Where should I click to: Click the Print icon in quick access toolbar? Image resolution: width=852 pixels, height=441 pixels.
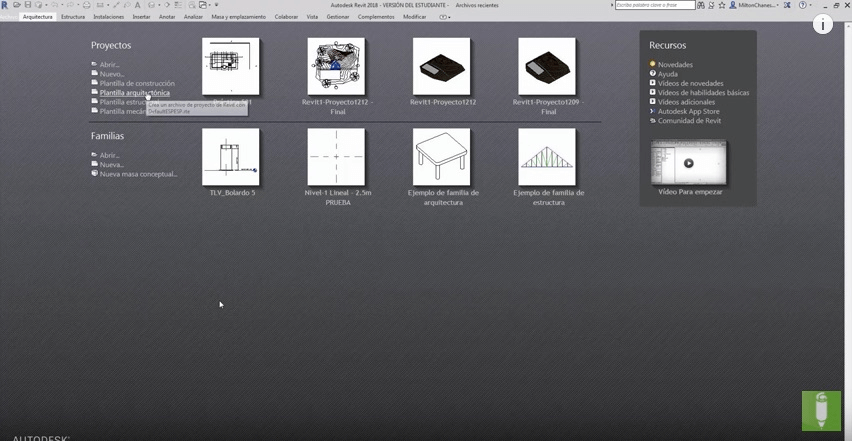point(86,5)
